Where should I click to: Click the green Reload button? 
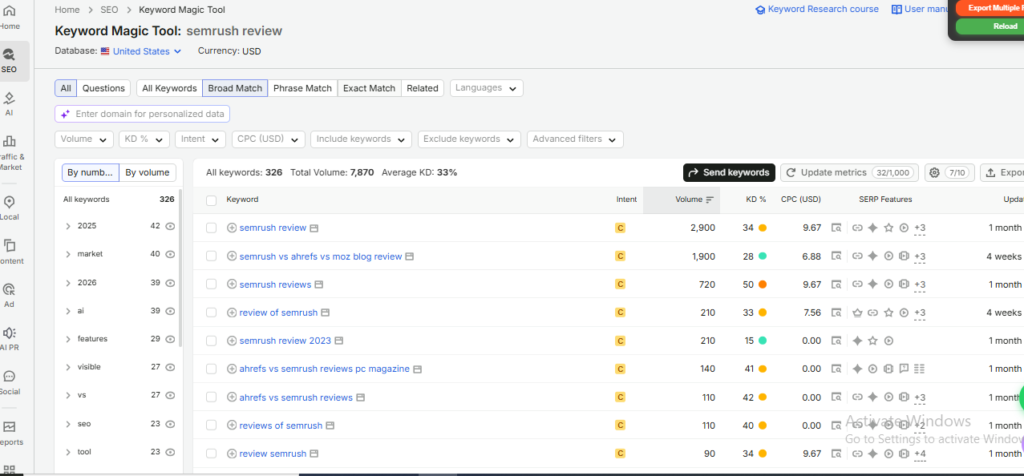point(989,26)
